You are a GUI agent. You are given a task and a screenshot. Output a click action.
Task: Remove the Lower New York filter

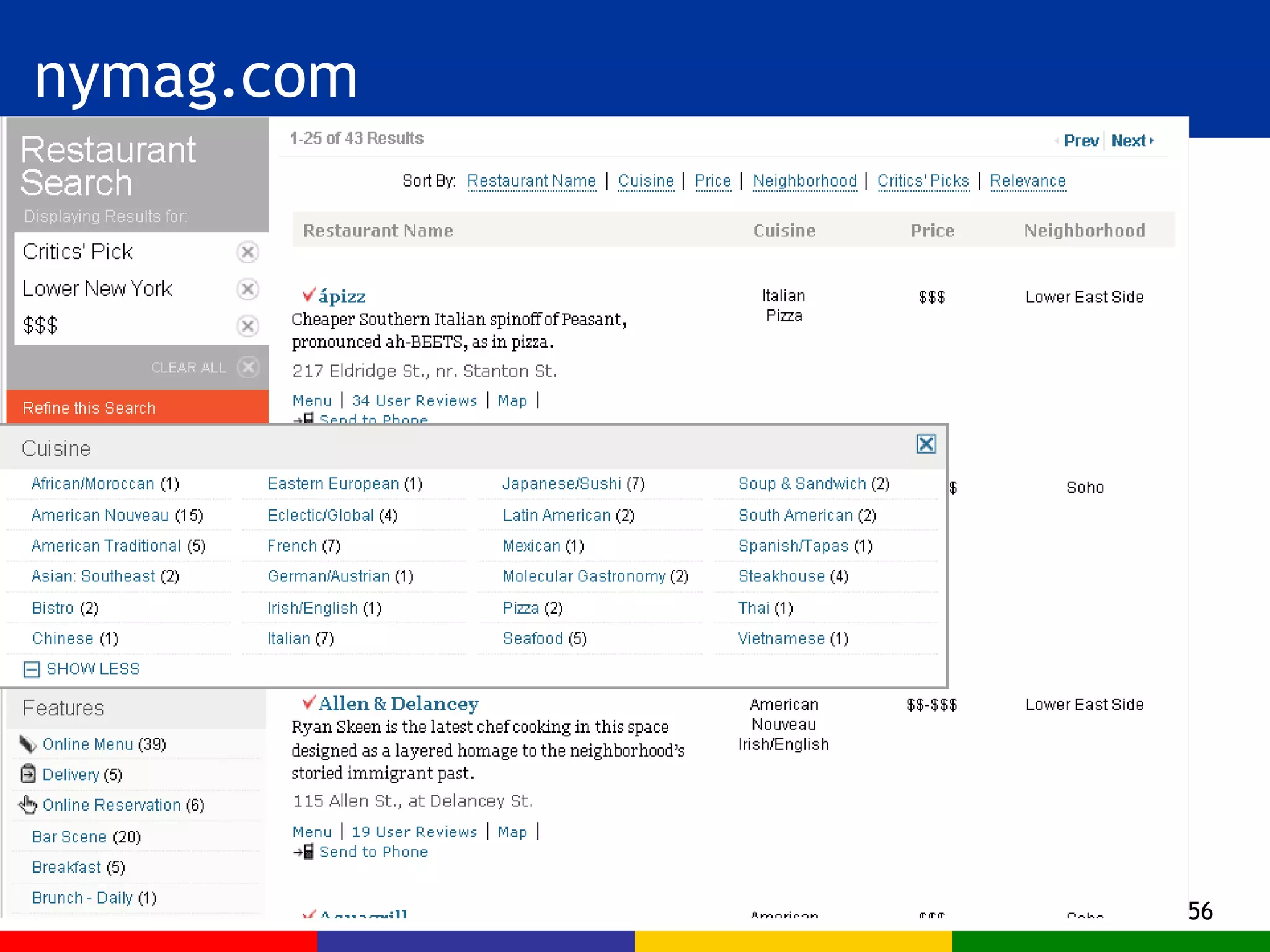pyautogui.click(x=247, y=289)
